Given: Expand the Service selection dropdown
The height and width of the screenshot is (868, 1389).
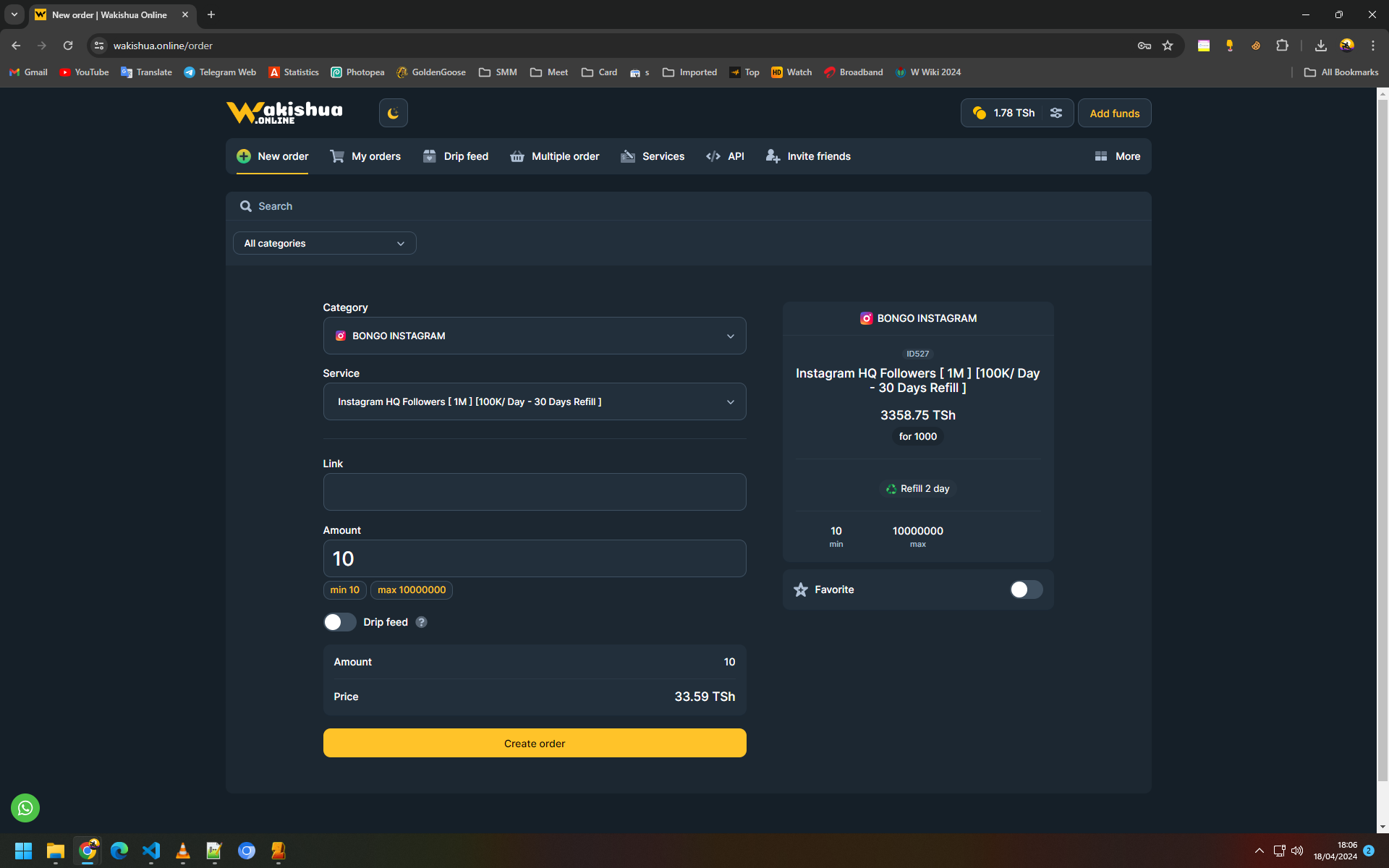Looking at the screenshot, I should [534, 401].
